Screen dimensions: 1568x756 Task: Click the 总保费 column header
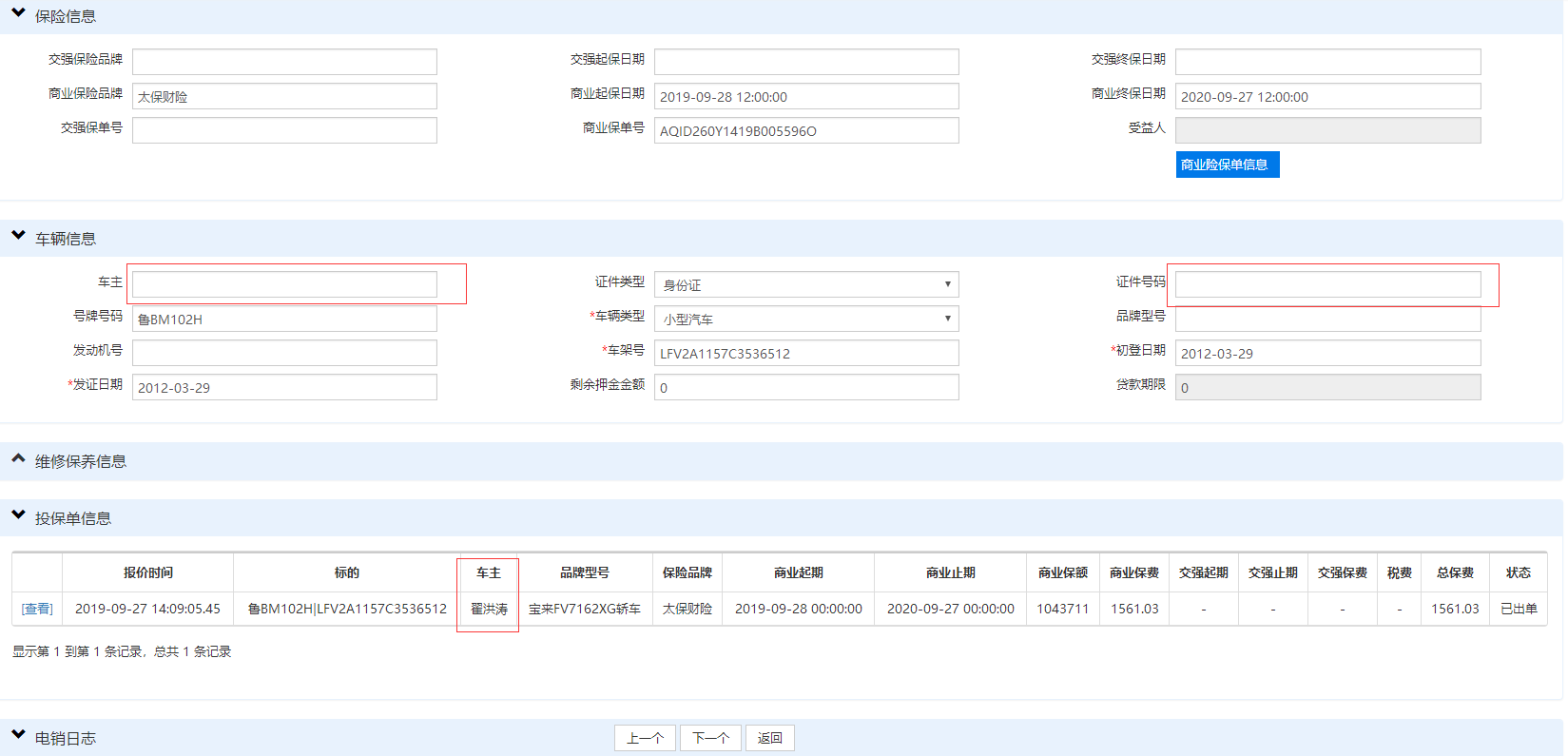coord(1456,572)
